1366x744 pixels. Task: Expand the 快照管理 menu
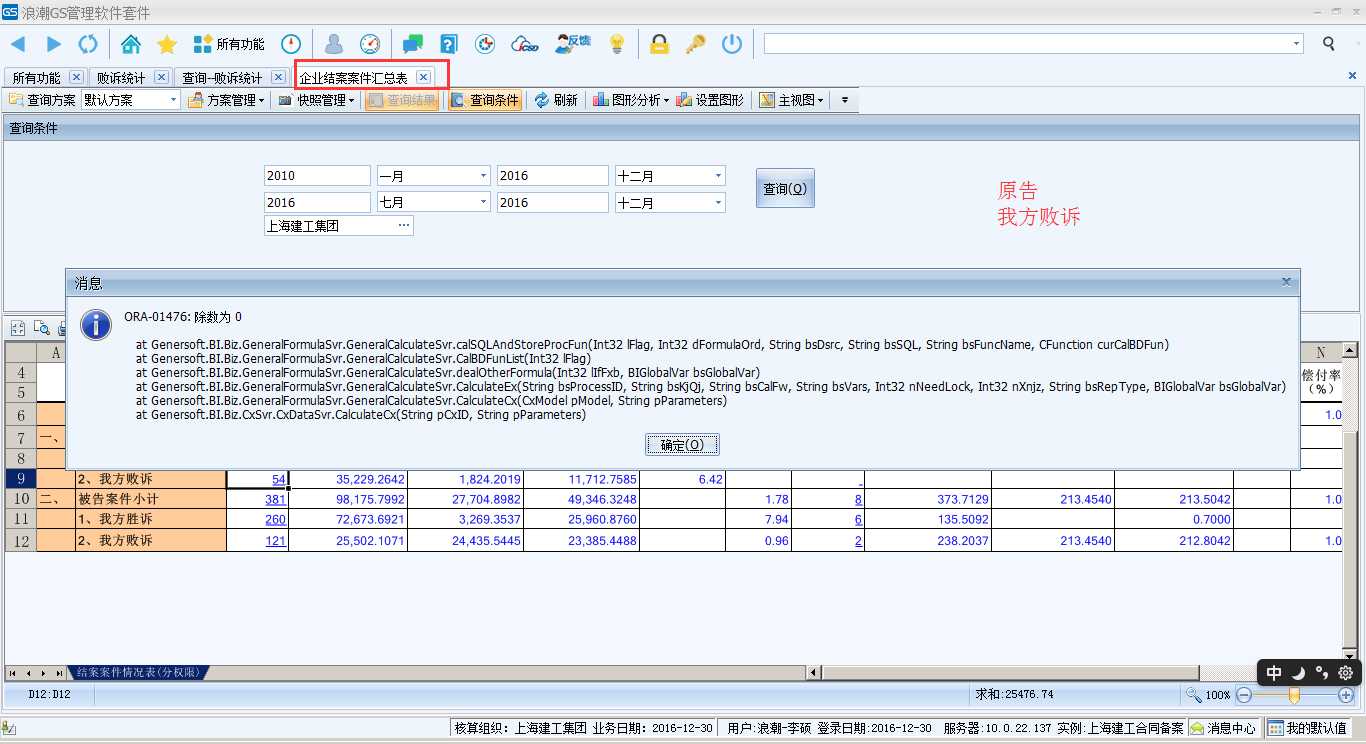(x=316, y=100)
